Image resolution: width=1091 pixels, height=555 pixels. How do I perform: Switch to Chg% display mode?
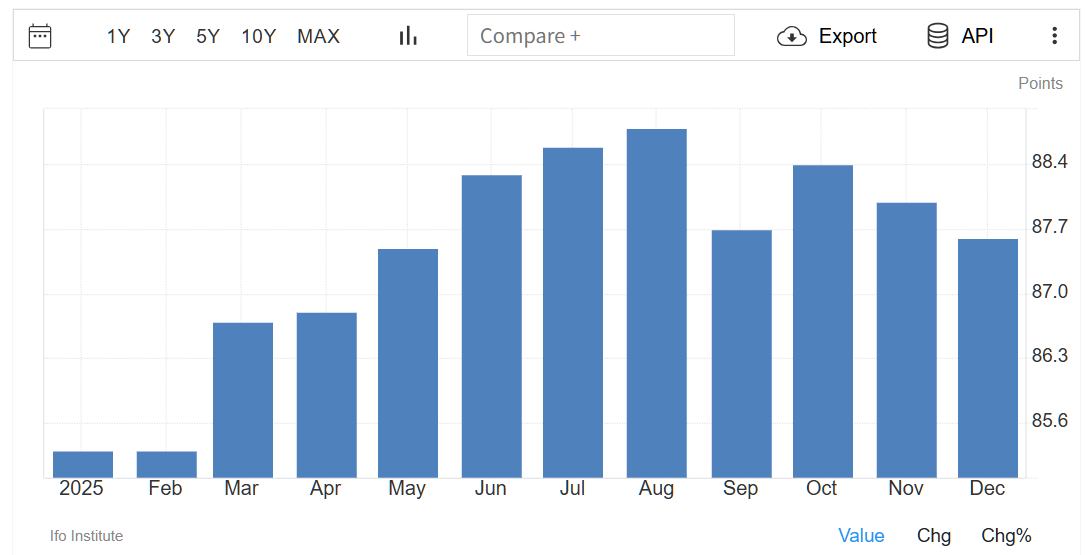pos(1006,535)
